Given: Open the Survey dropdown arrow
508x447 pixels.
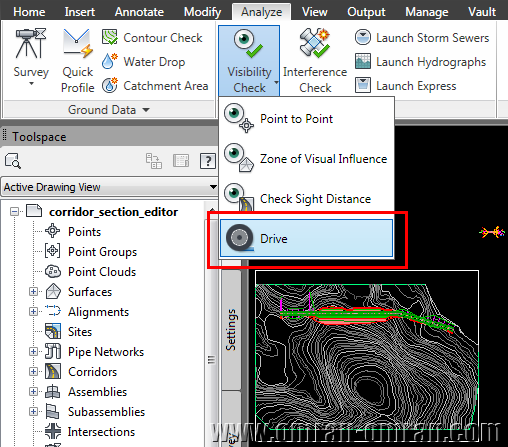Looking at the screenshot, I should click(31, 84).
